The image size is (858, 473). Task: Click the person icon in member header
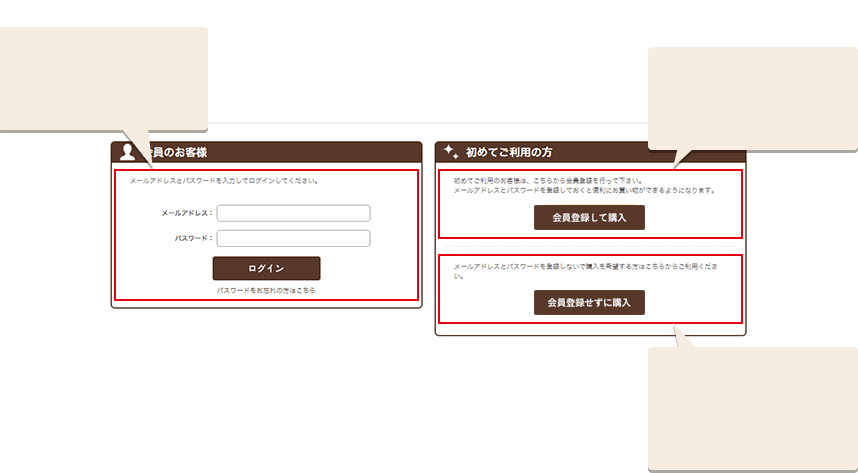(x=127, y=152)
